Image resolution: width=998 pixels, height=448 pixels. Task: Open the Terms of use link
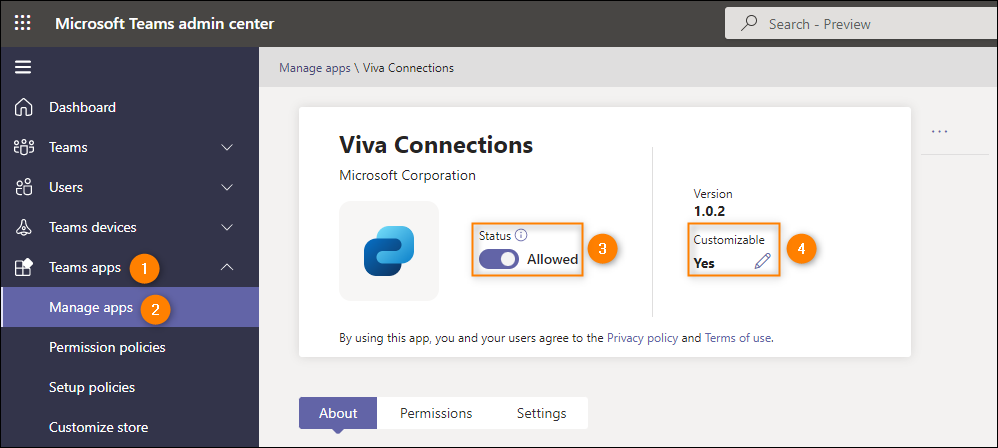738,338
